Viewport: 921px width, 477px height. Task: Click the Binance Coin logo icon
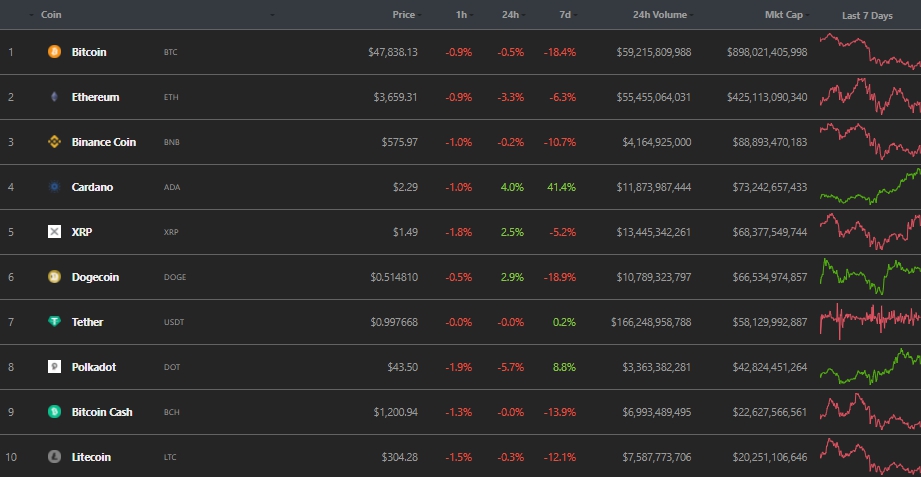(54, 142)
